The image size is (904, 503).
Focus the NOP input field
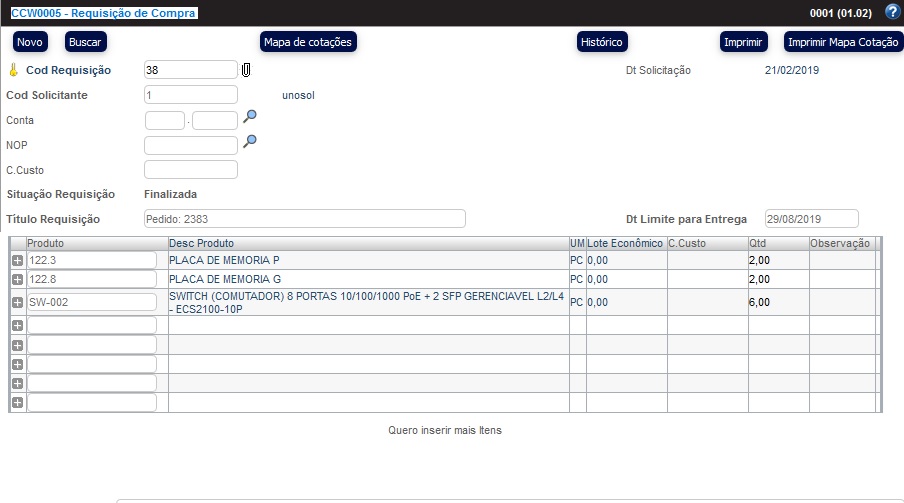[191, 145]
